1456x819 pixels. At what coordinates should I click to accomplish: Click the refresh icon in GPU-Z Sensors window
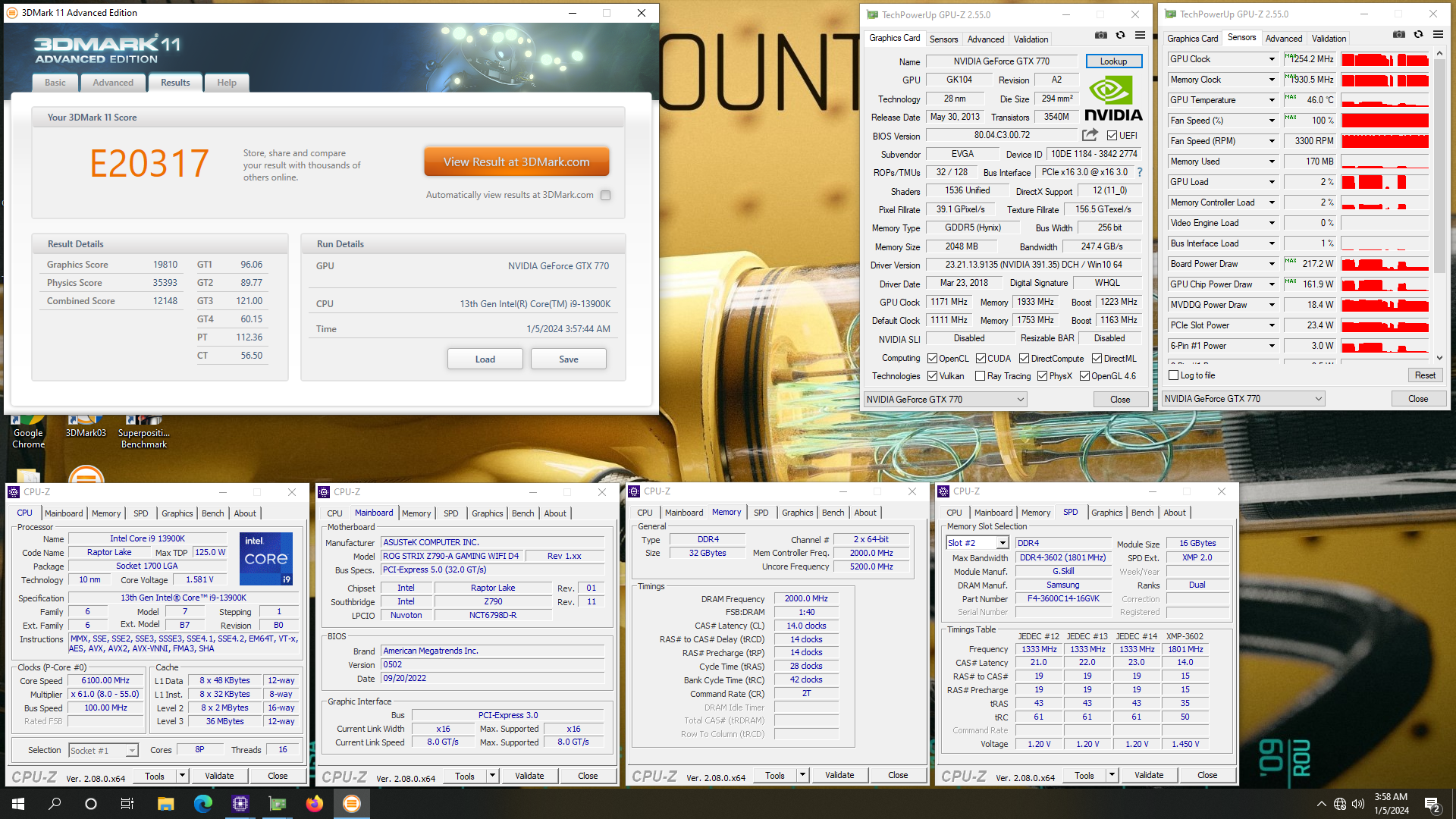tap(1418, 34)
